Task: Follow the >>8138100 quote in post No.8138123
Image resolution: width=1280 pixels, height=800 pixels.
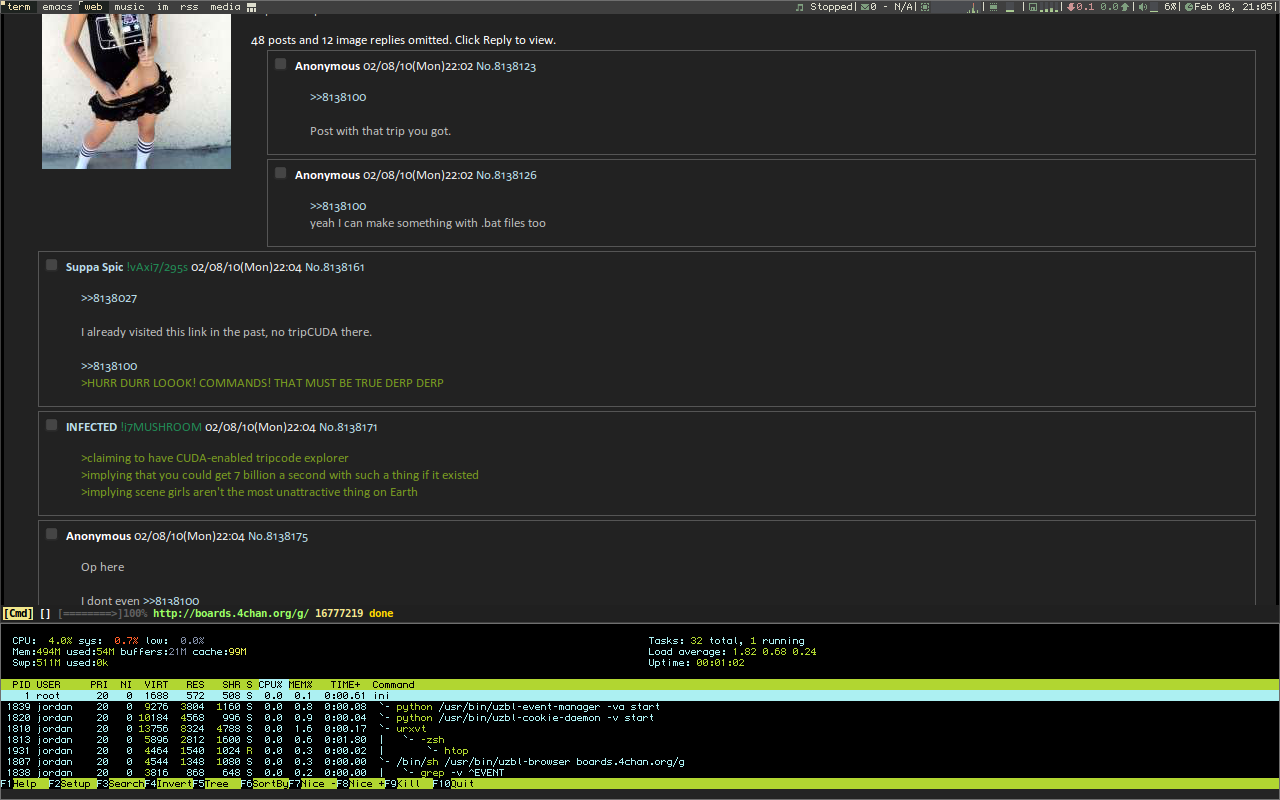Action: point(338,97)
